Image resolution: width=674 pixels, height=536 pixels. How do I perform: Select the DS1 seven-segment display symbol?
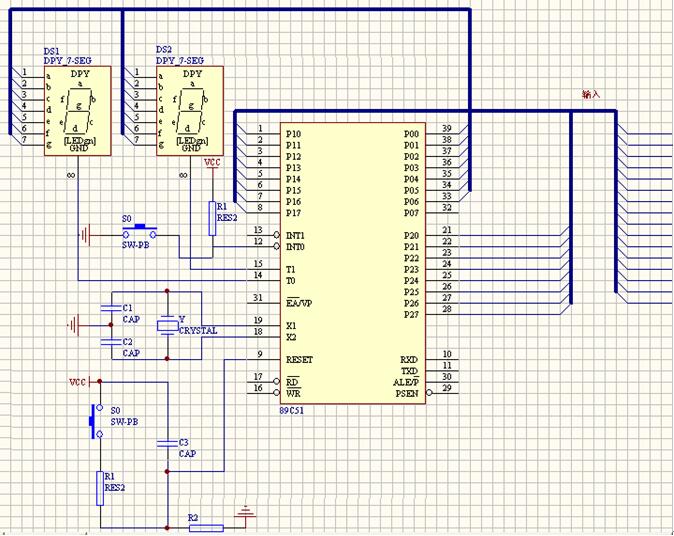(x=78, y=111)
